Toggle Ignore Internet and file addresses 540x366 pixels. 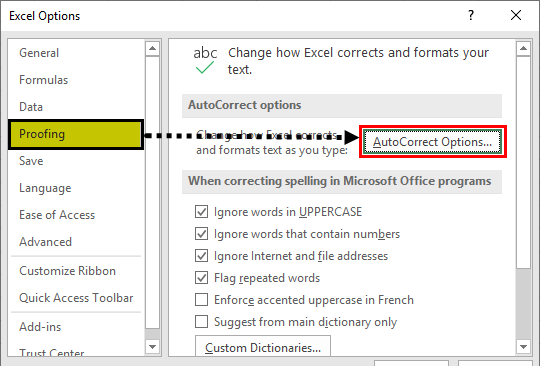(x=201, y=256)
